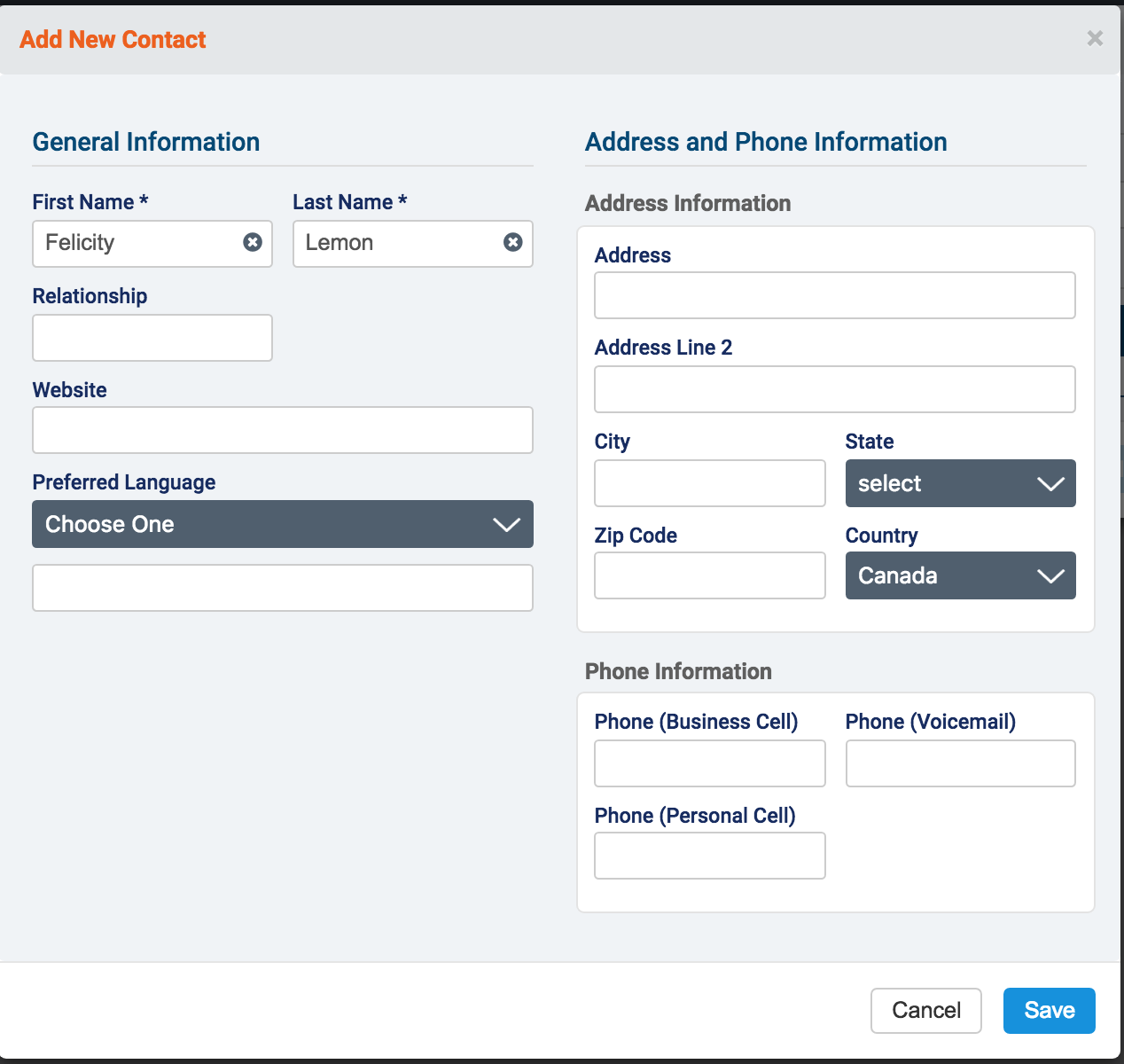Select the Zip Code input
The width and height of the screenshot is (1124, 1064).
709,575
